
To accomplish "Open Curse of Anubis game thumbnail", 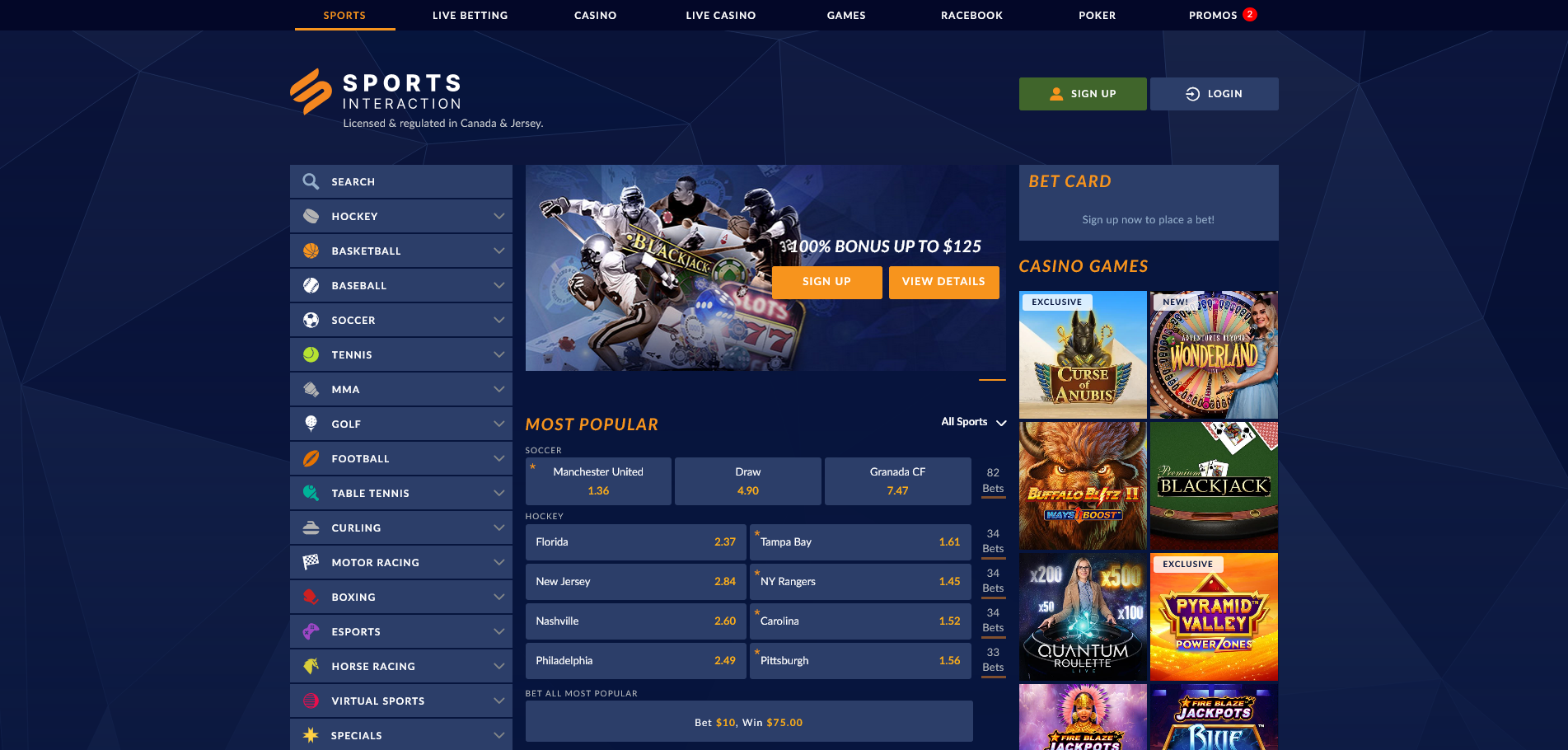I will point(1083,354).
